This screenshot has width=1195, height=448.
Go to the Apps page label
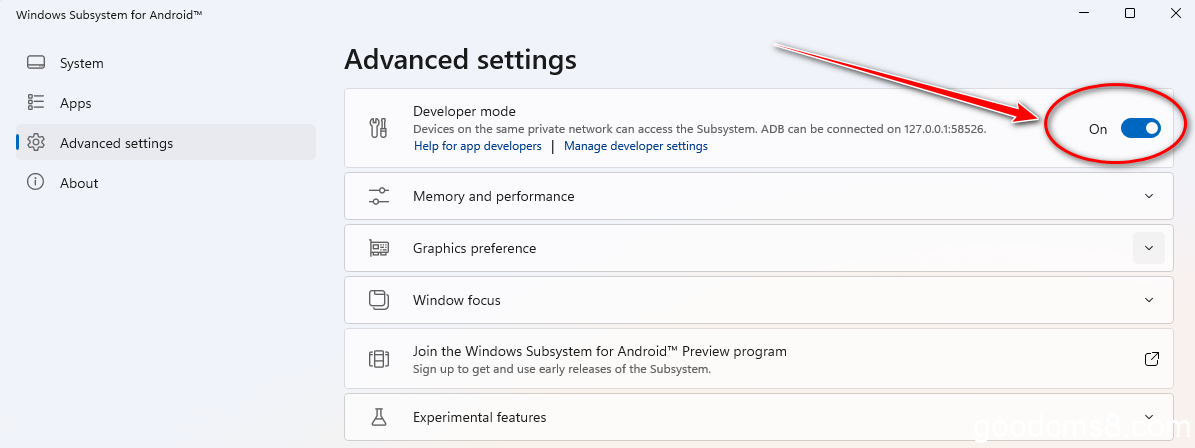click(75, 104)
